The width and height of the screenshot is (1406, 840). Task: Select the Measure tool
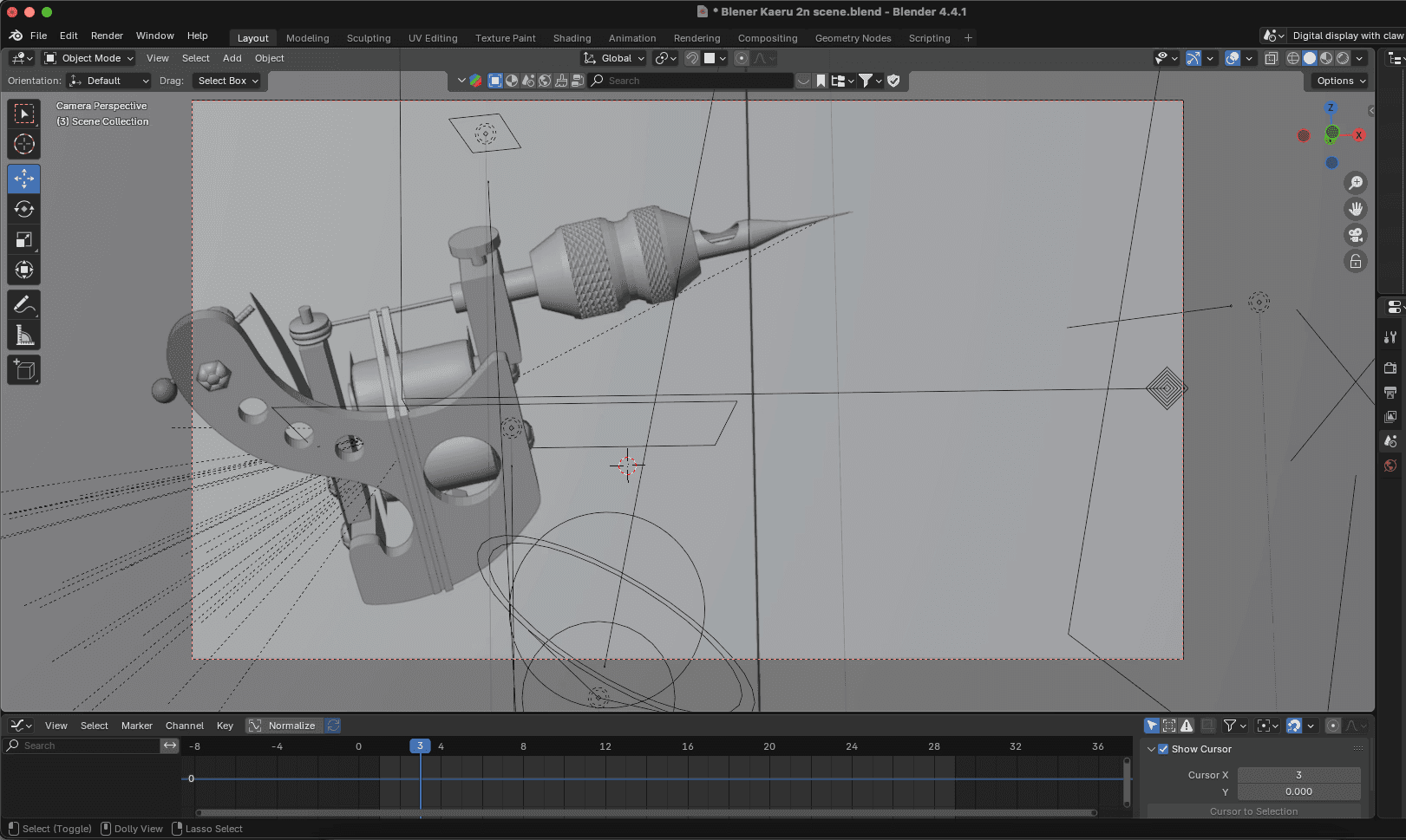click(x=24, y=336)
